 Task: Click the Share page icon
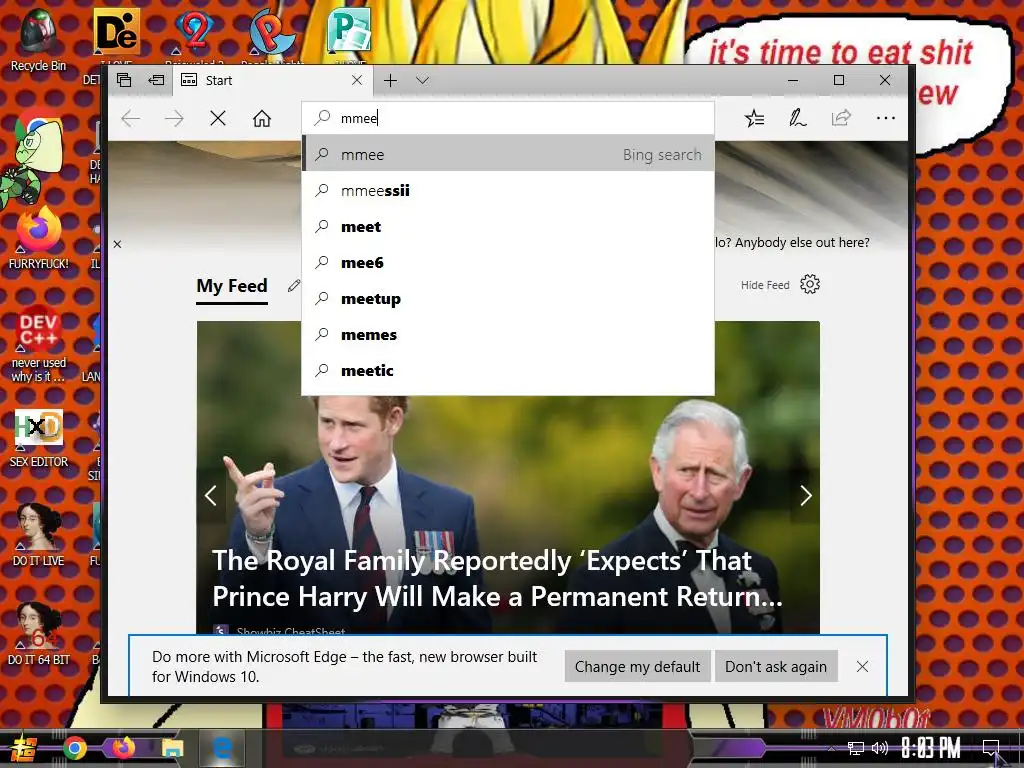[841, 118]
